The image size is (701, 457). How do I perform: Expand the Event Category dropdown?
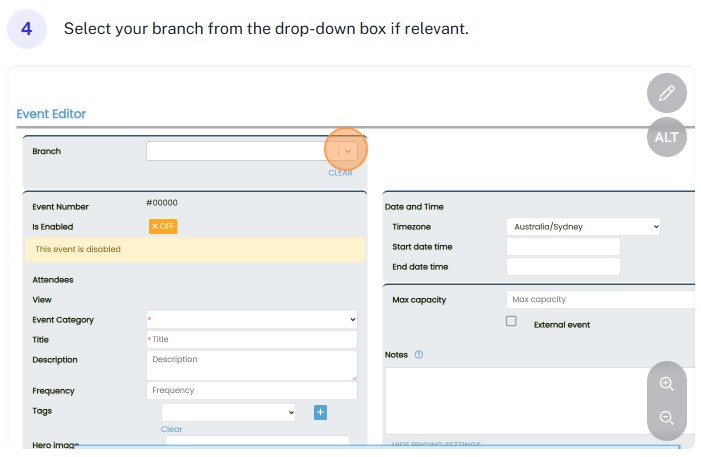point(251,320)
